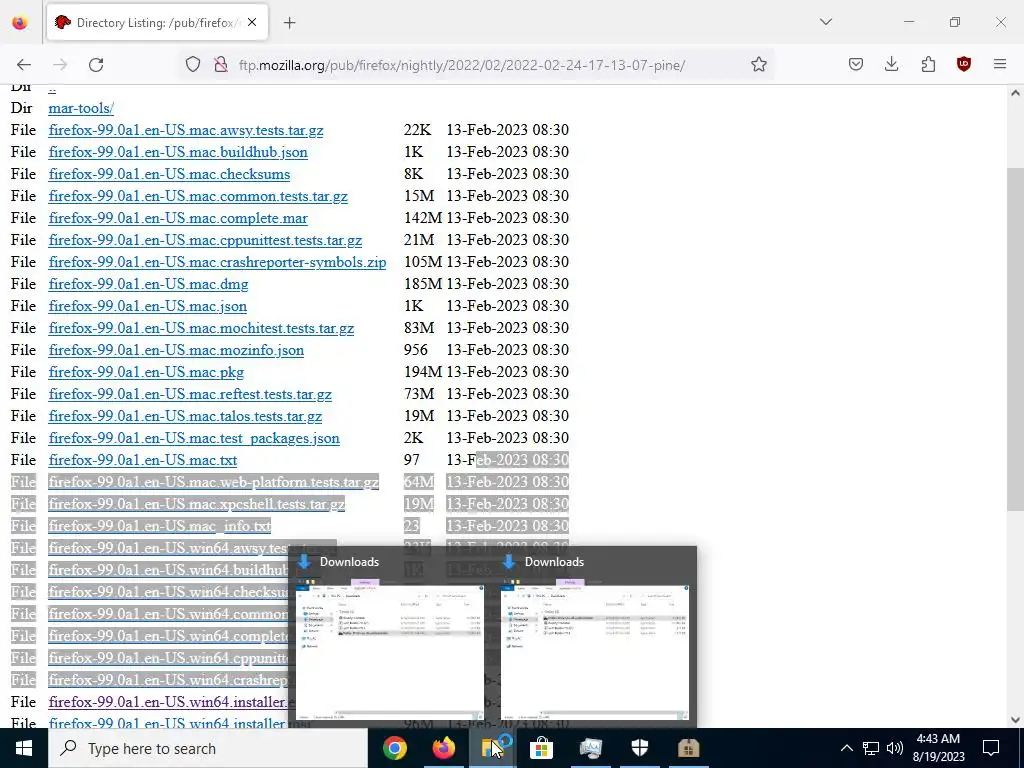
Task: Open the volume speaker tray icon
Action: pyautogui.click(x=895, y=748)
